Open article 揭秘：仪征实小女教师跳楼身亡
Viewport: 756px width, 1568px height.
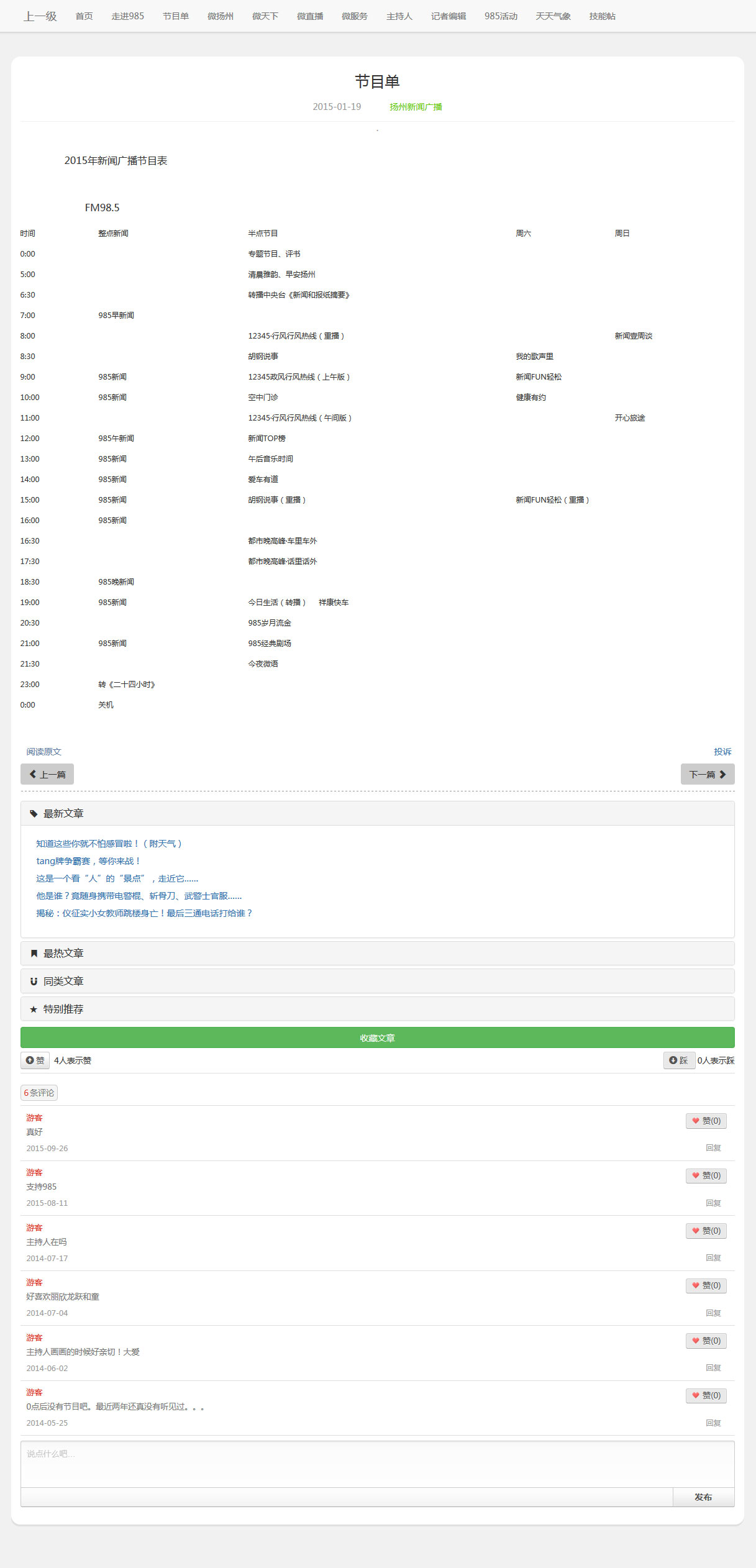click(145, 913)
